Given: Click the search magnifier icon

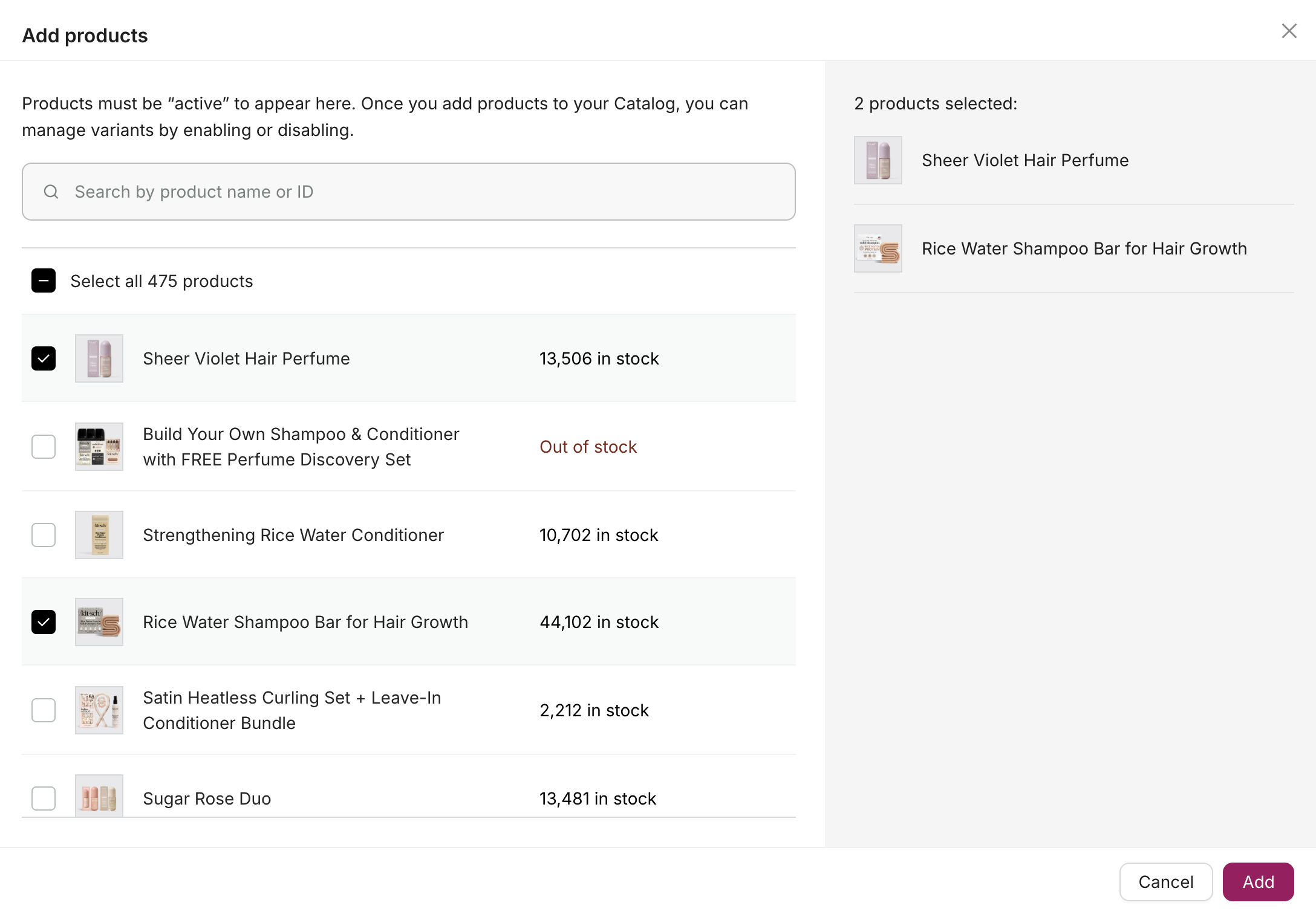Looking at the screenshot, I should (51, 192).
